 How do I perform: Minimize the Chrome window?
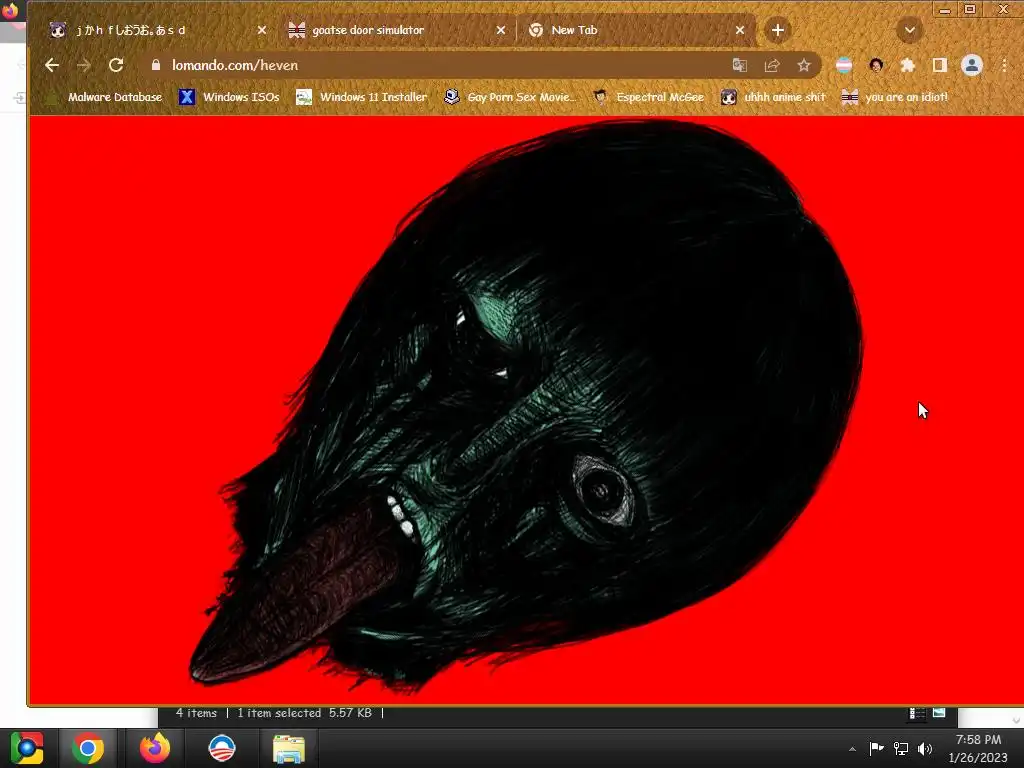pyautogui.click(x=944, y=9)
